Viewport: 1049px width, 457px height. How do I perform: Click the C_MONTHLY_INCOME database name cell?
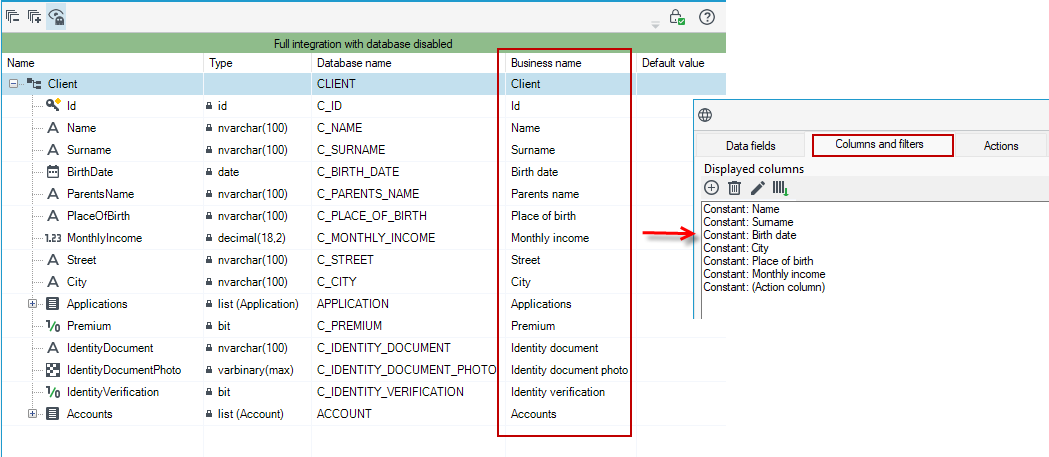375,238
